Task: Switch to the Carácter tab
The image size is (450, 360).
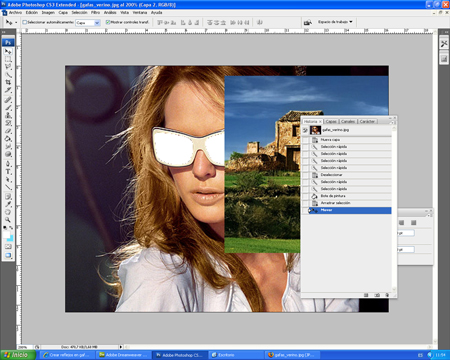Action: click(x=367, y=122)
